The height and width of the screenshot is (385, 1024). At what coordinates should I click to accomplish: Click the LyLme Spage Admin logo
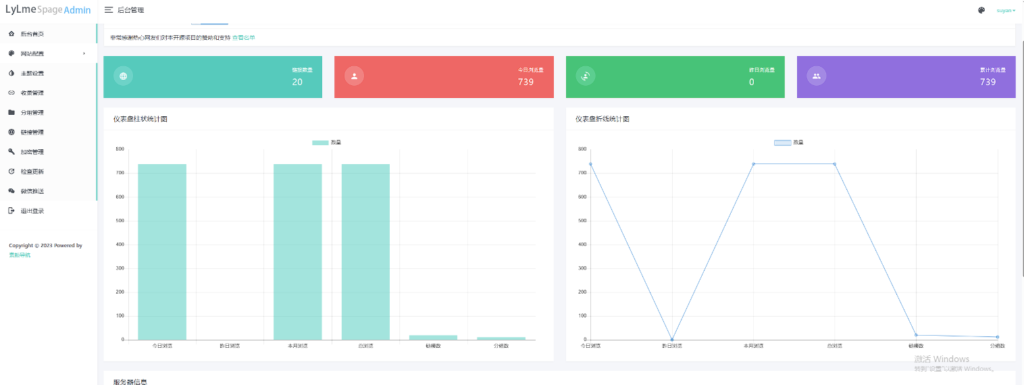[48, 10]
